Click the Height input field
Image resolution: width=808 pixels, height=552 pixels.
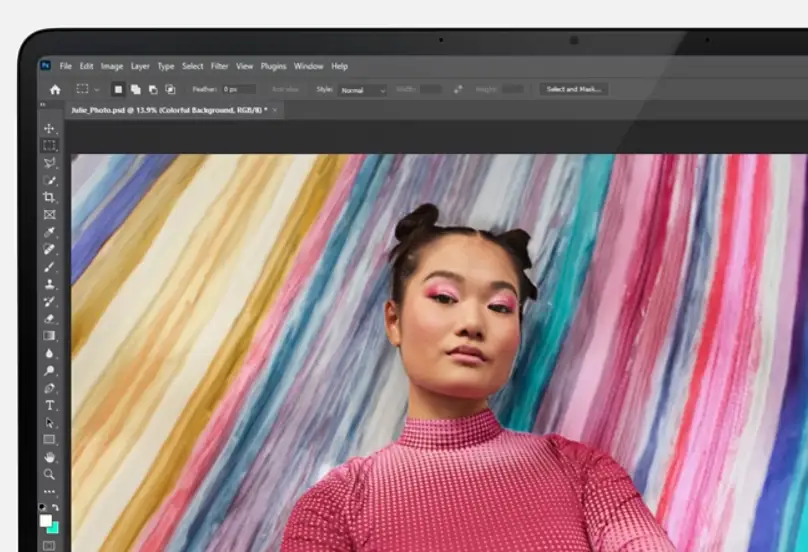tap(513, 90)
